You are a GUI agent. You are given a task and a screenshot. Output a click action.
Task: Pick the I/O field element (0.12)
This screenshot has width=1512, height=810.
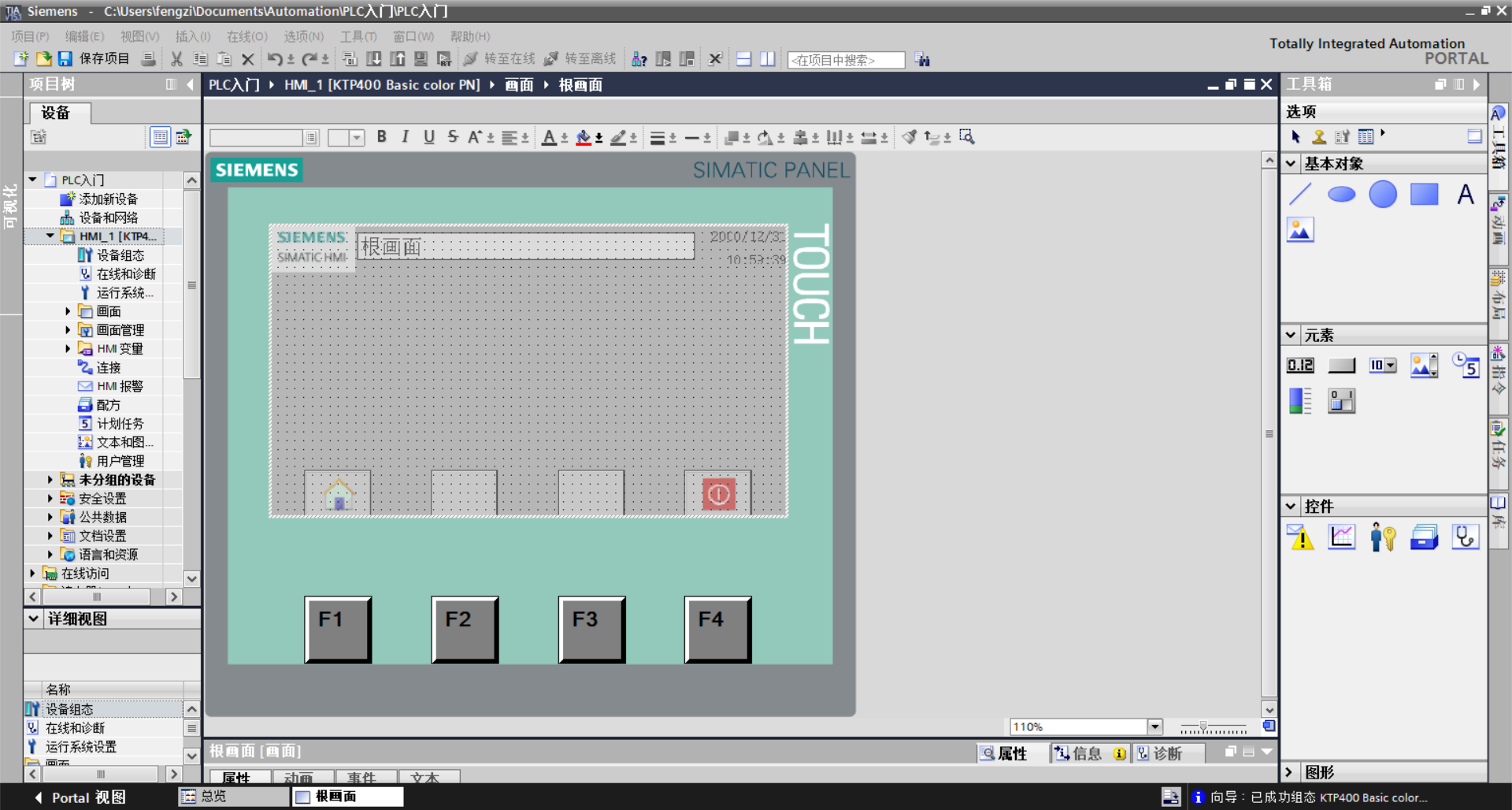click(x=1300, y=365)
